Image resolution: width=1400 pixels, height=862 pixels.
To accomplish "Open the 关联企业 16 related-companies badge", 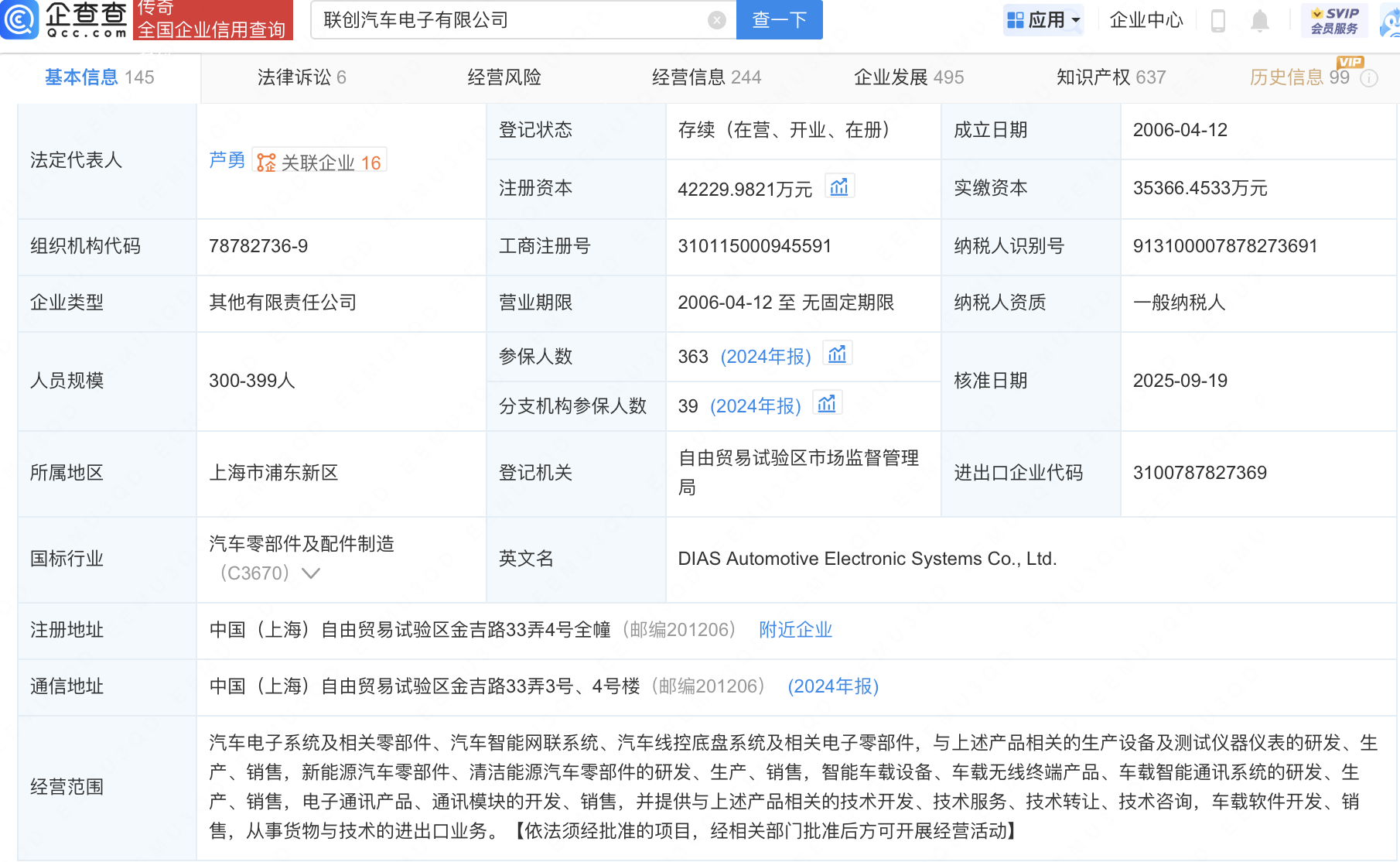I will [319, 162].
